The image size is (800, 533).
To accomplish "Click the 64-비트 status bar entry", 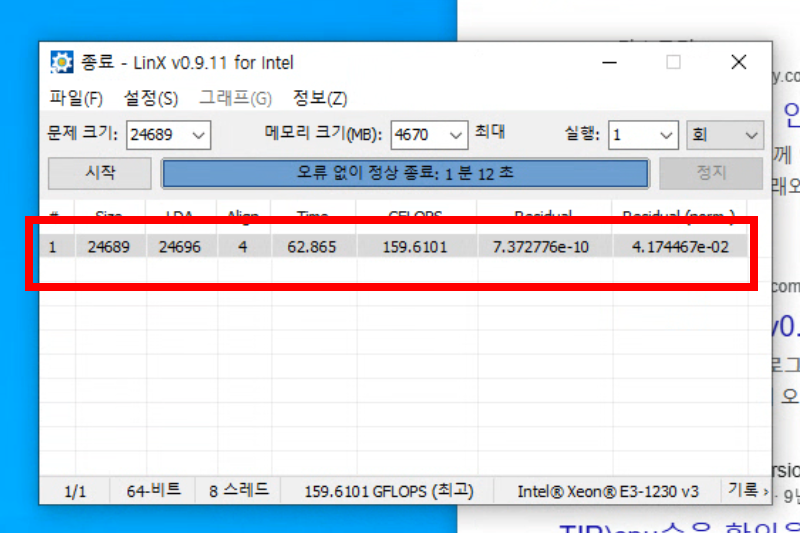I will click(153, 491).
